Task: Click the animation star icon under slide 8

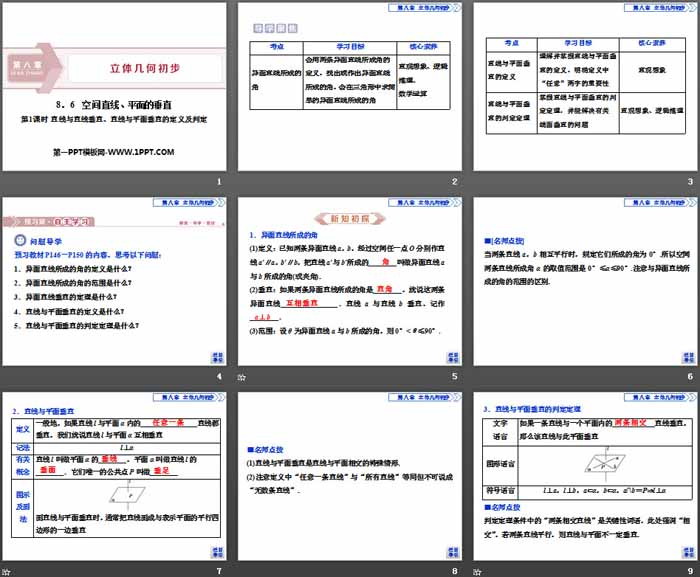Action: [242, 571]
